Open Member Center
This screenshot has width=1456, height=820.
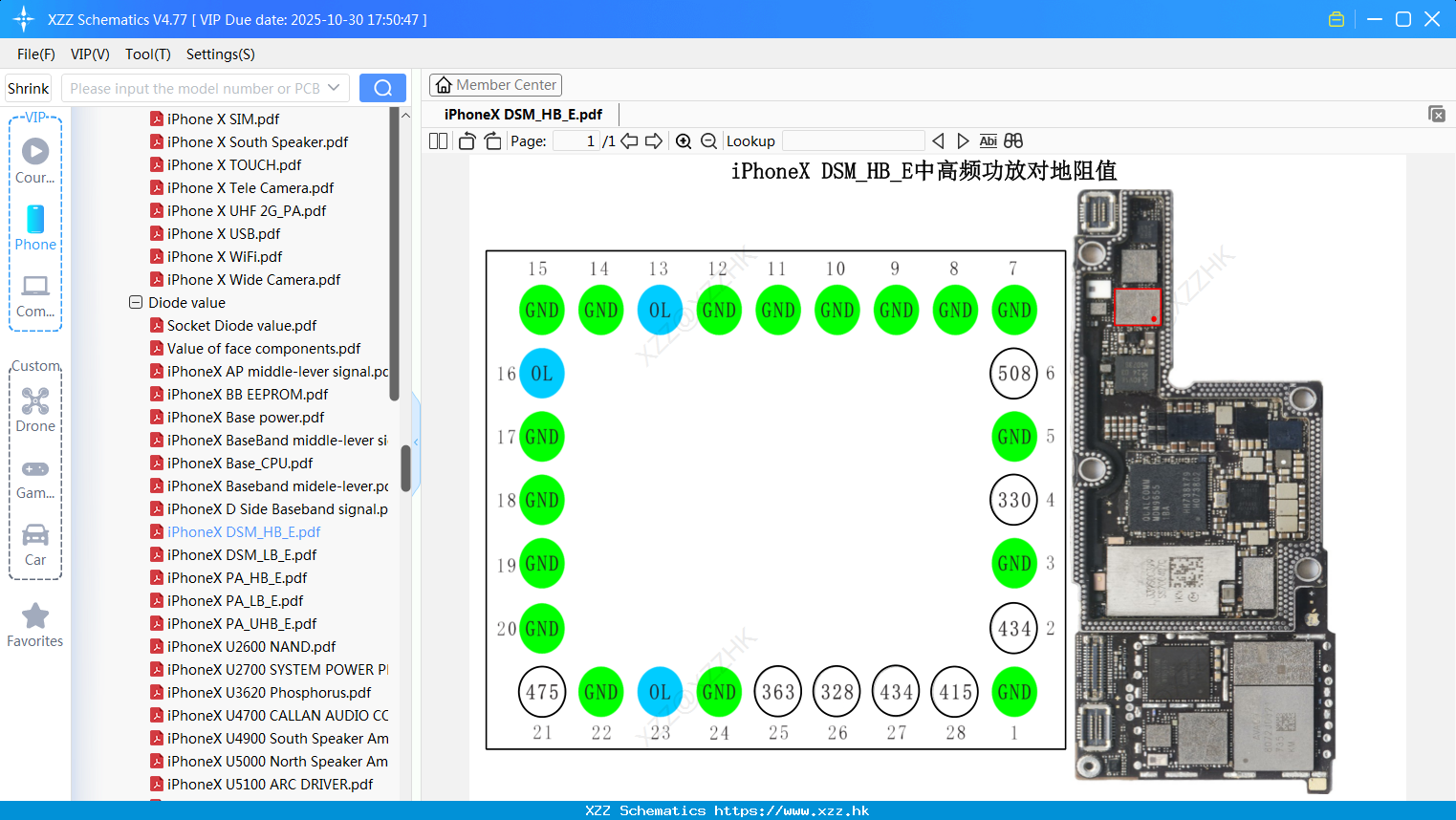coord(495,85)
